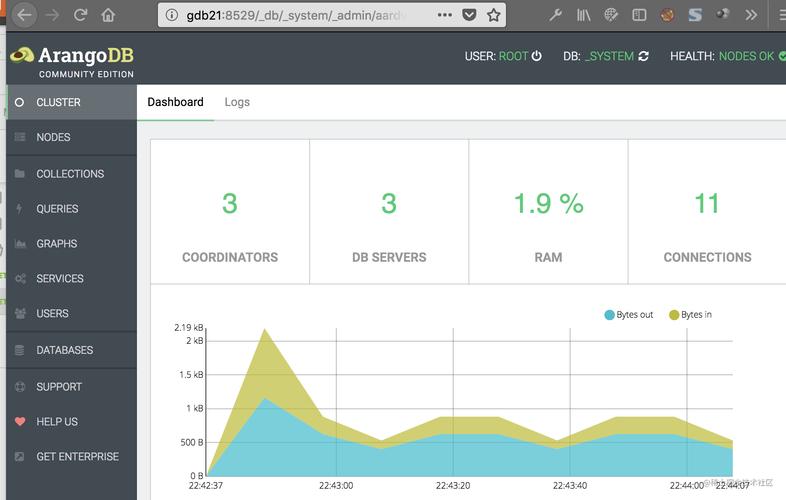Click the 22:43:40 time axis label

click(570, 485)
